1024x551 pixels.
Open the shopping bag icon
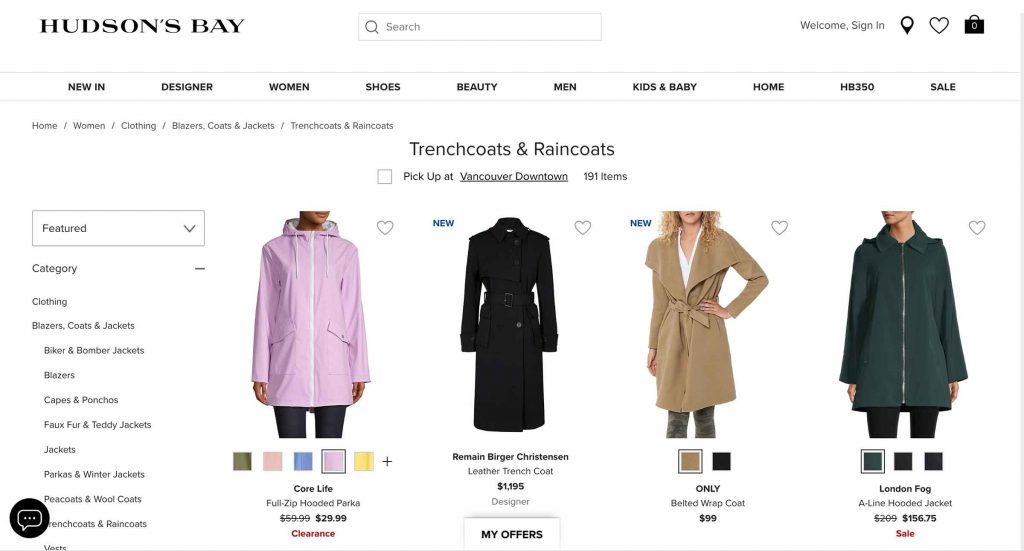point(974,25)
